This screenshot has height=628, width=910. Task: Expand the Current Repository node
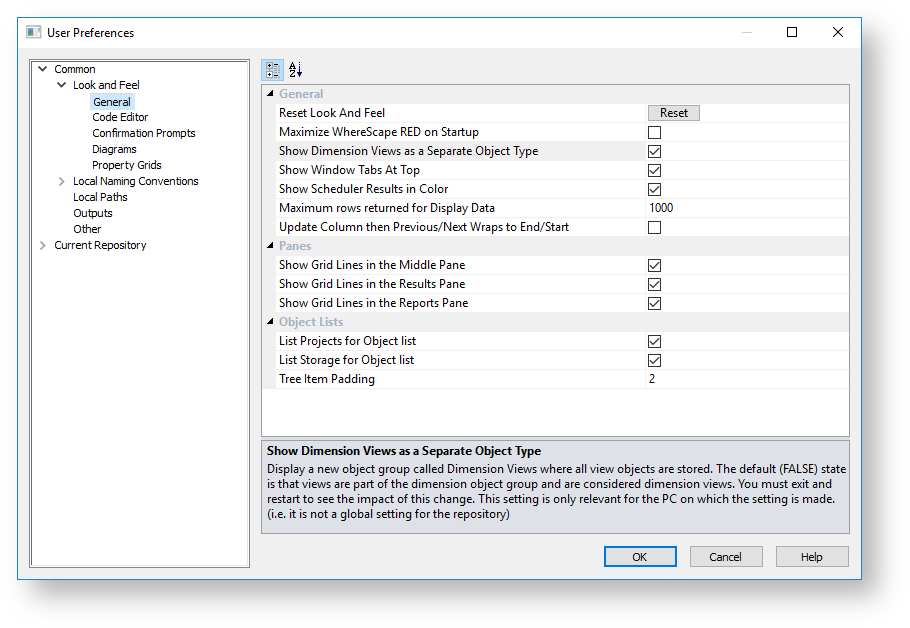coord(42,245)
